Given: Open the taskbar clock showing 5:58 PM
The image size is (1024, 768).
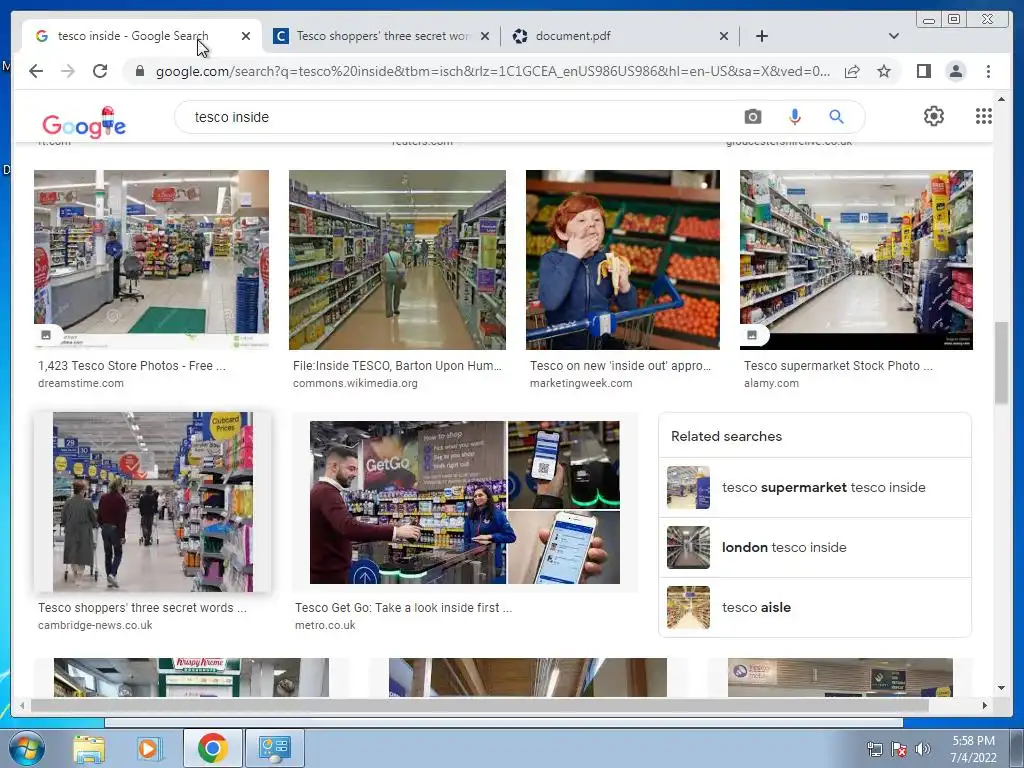Looking at the screenshot, I should click(x=973, y=749).
